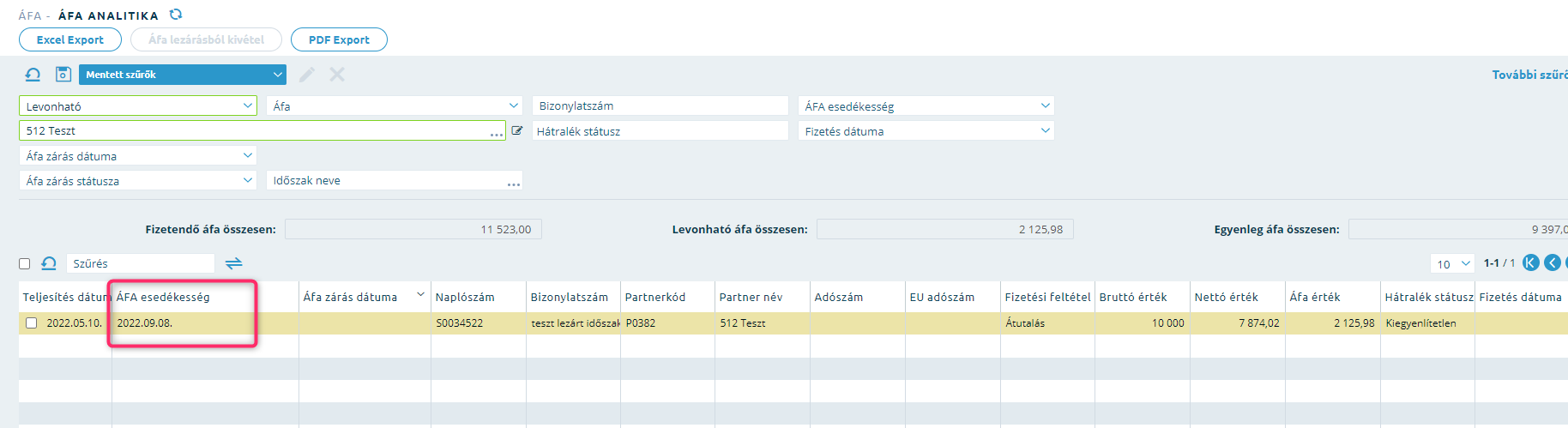Sort by the Teljesítés dátuma column header
The width and height of the screenshot is (1568, 428).
click(65, 297)
